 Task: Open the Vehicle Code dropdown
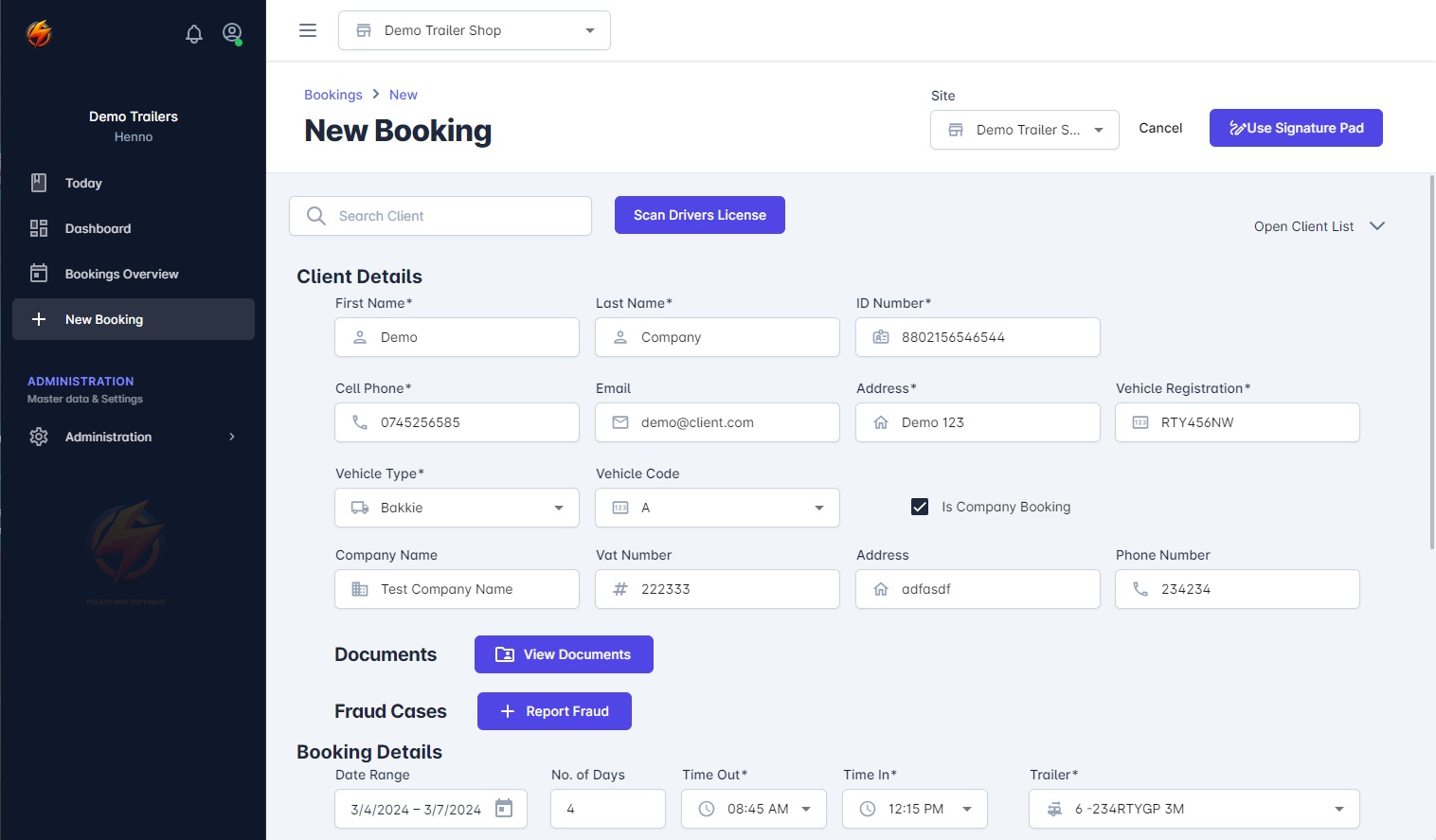tap(818, 508)
